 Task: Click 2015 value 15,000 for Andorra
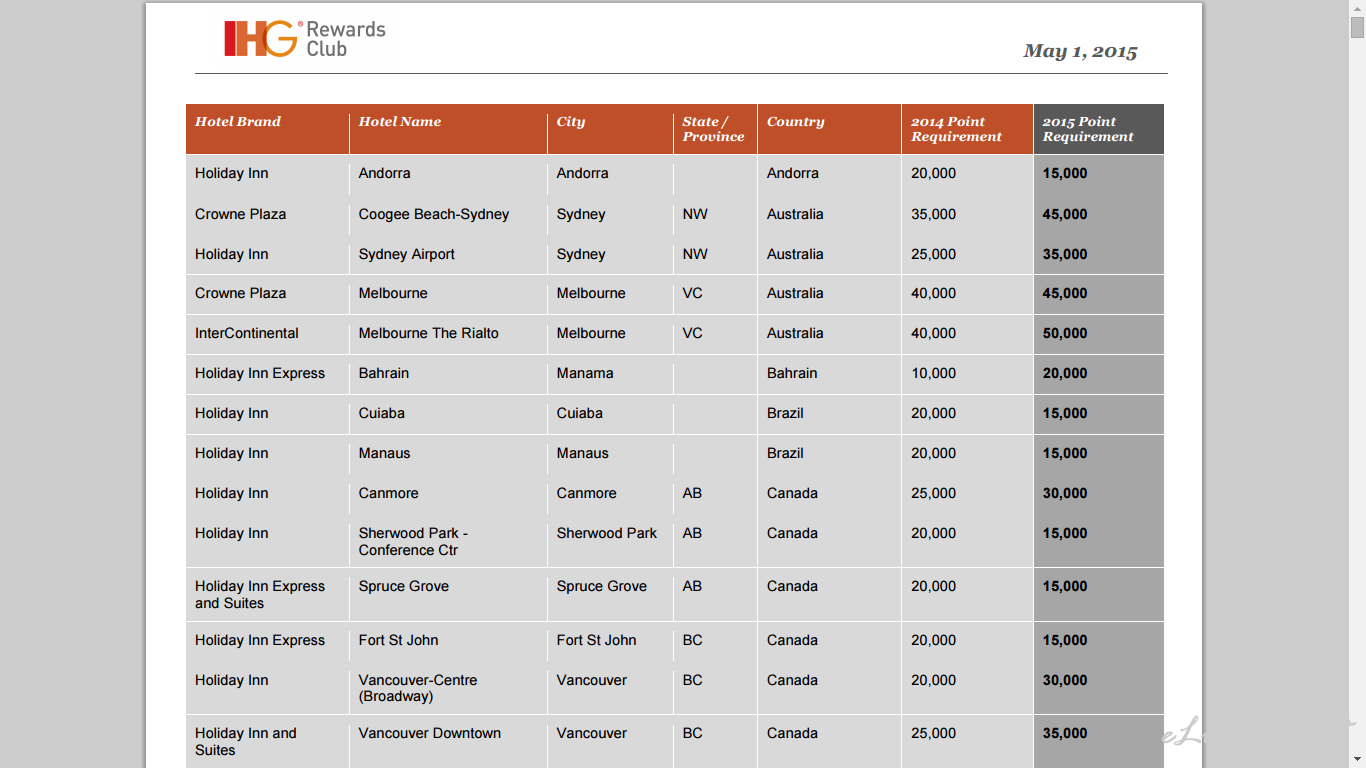[1065, 173]
